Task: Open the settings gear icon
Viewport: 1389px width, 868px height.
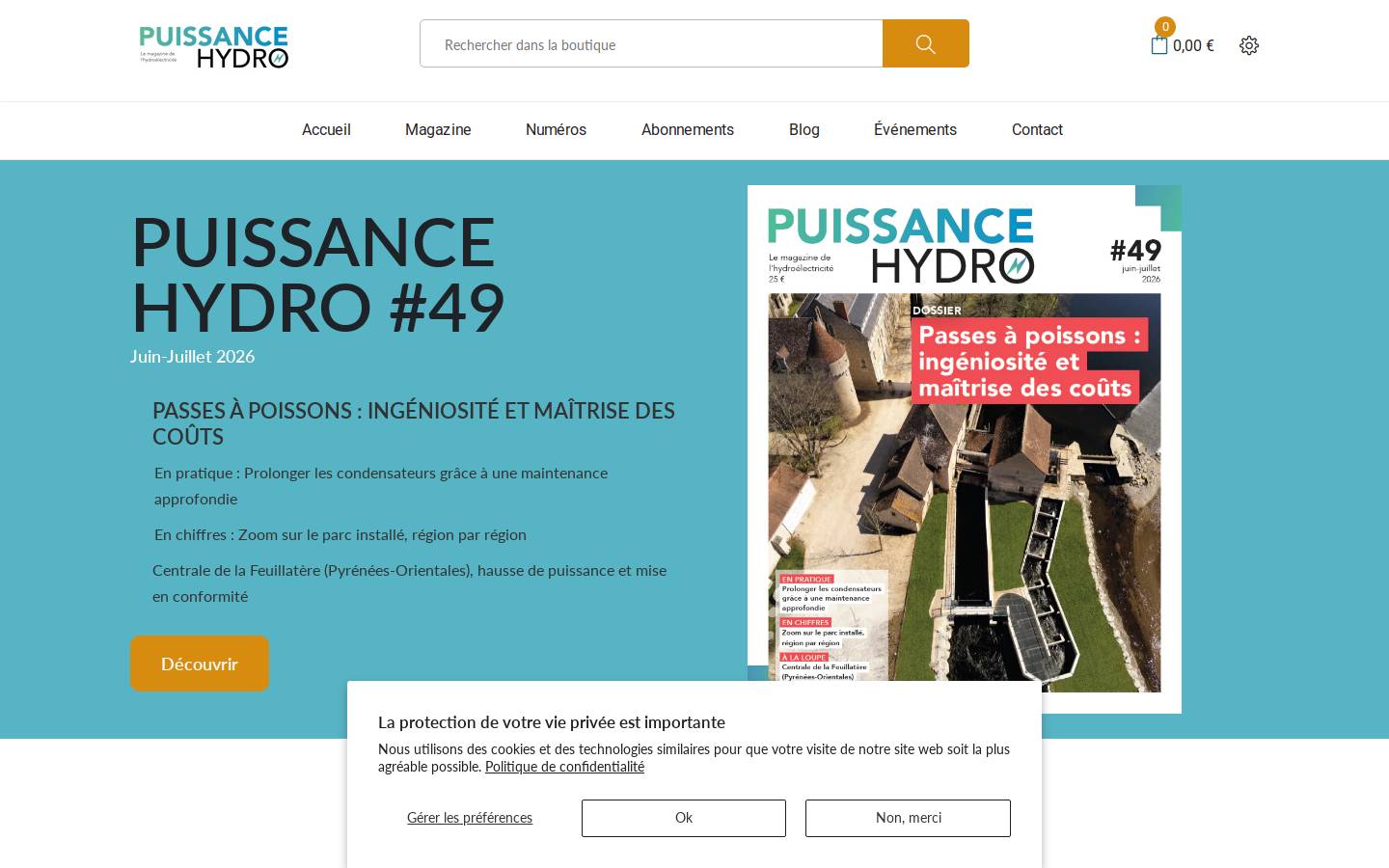Action: (x=1249, y=45)
